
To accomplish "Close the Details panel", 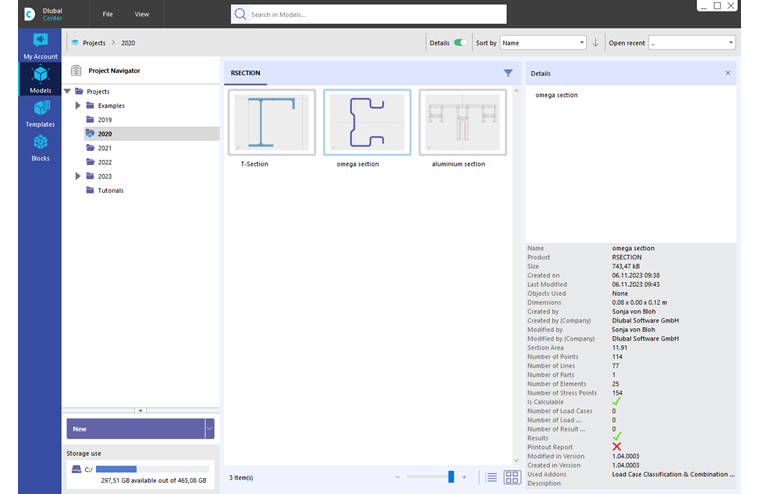I will coord(728,73).
